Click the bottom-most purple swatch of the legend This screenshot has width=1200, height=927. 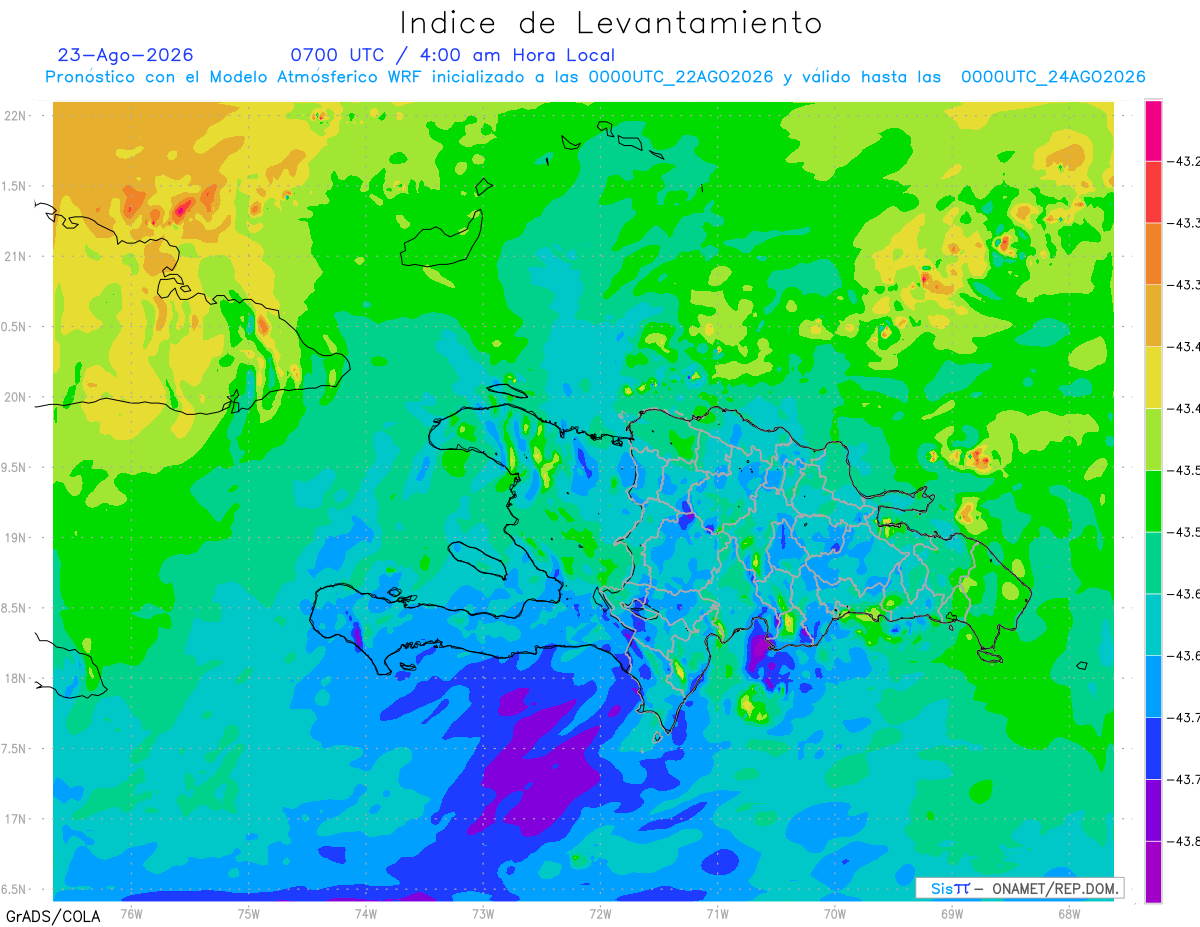(x=1153, y=871)
